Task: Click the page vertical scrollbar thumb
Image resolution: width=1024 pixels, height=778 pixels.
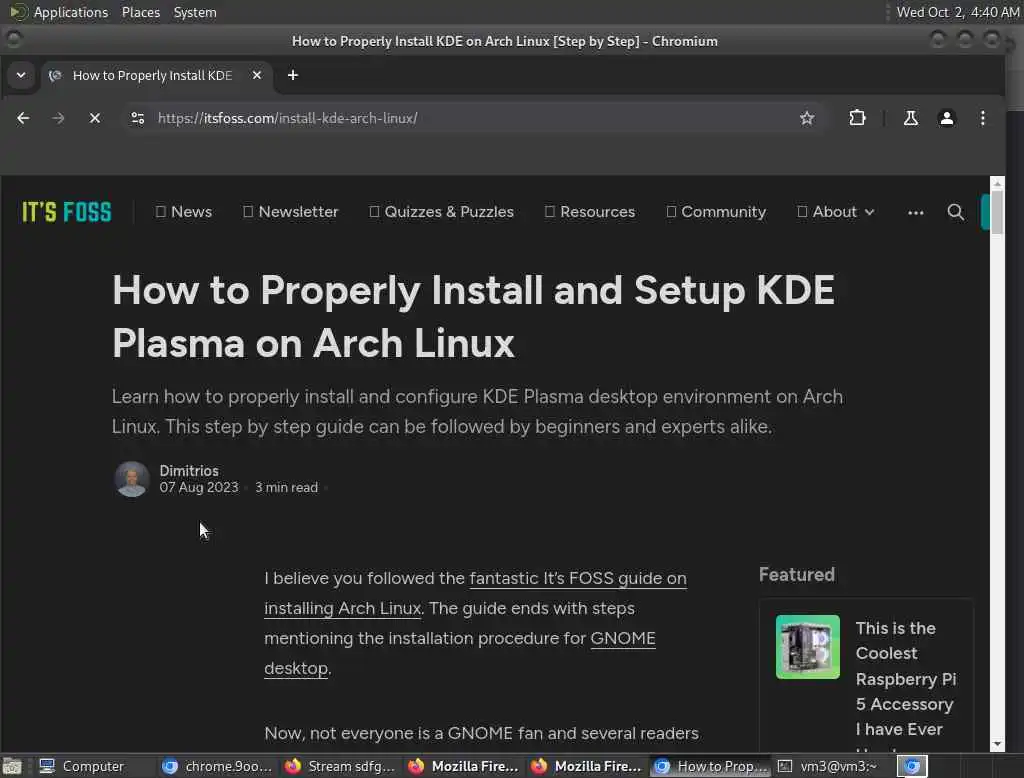Action: (x=997, y=212)
